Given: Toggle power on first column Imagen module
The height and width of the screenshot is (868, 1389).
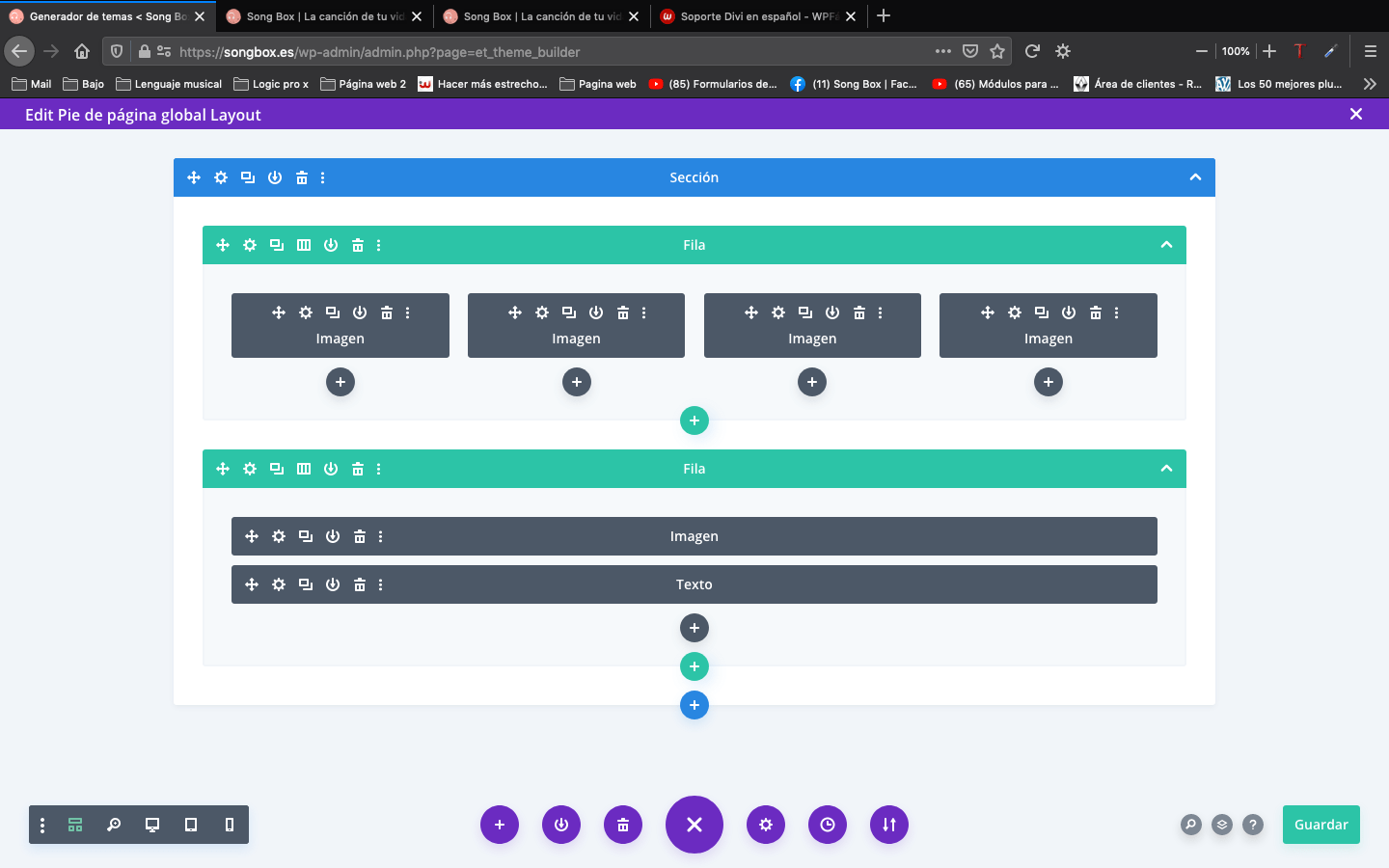Looking at the screenshot, I should [360, 312].
